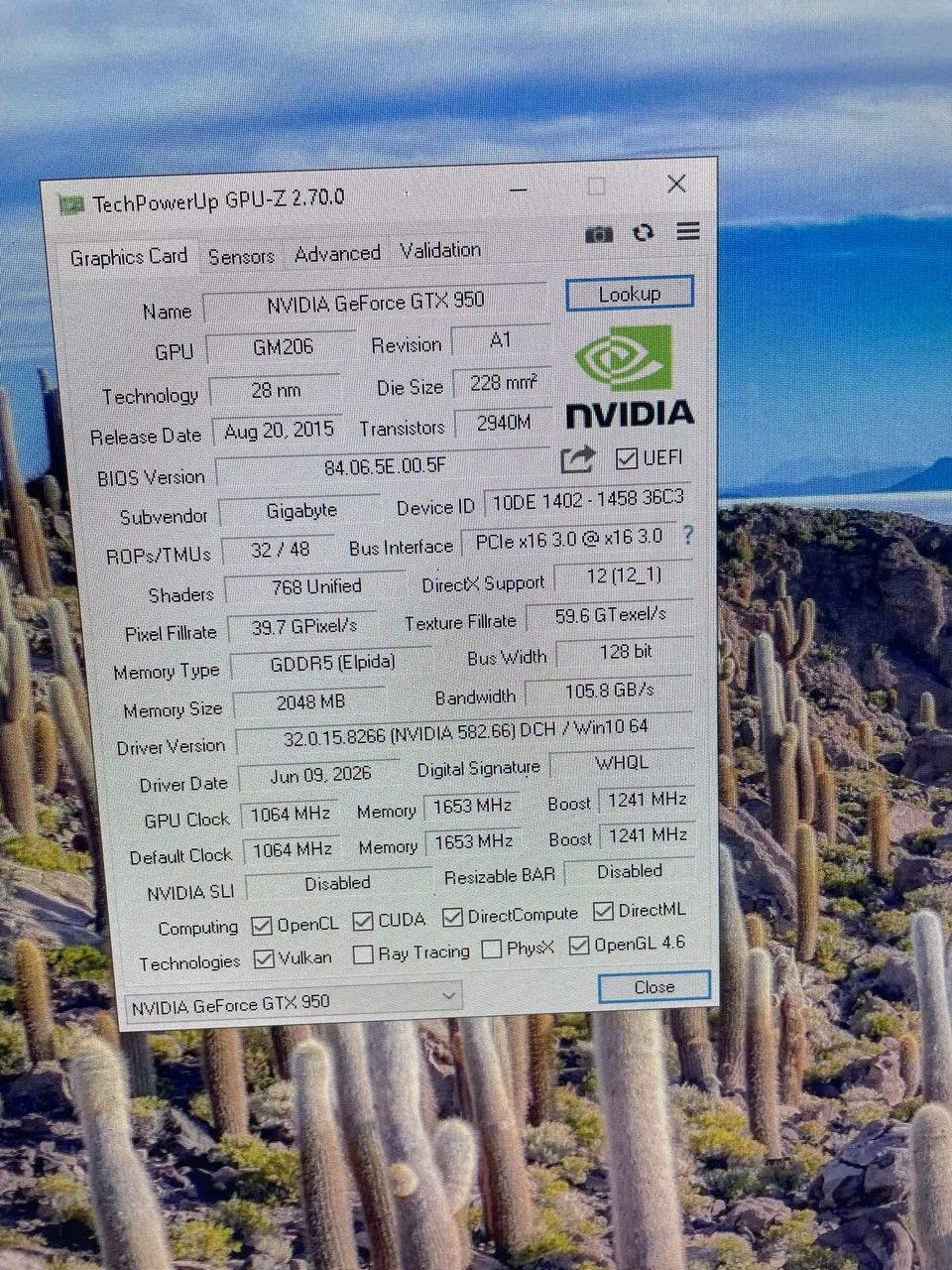
Task: Switch to the Sensors tab
Action: (x=241, y=256)
